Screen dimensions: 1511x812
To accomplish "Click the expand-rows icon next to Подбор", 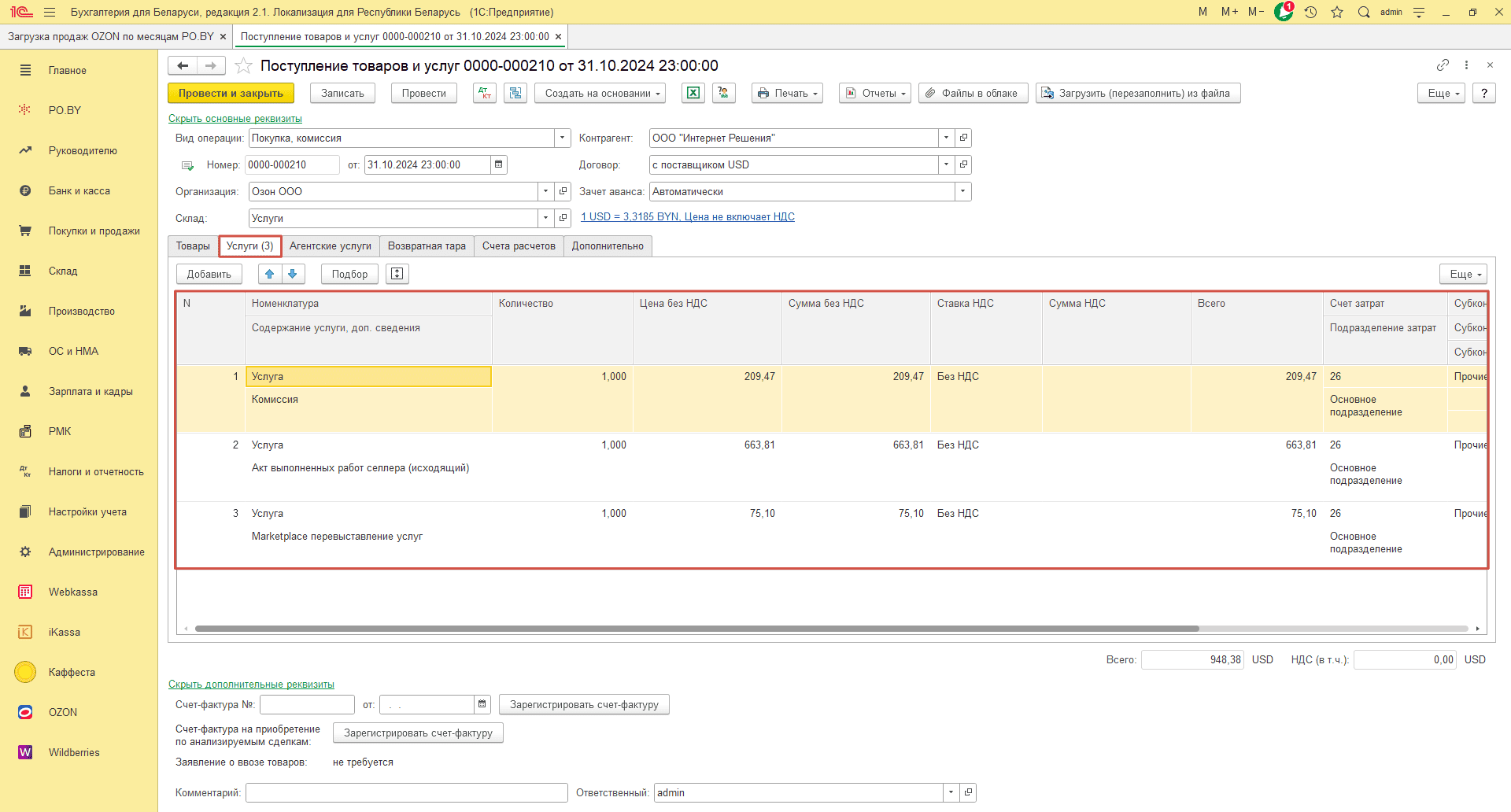I will click(397, 274).
